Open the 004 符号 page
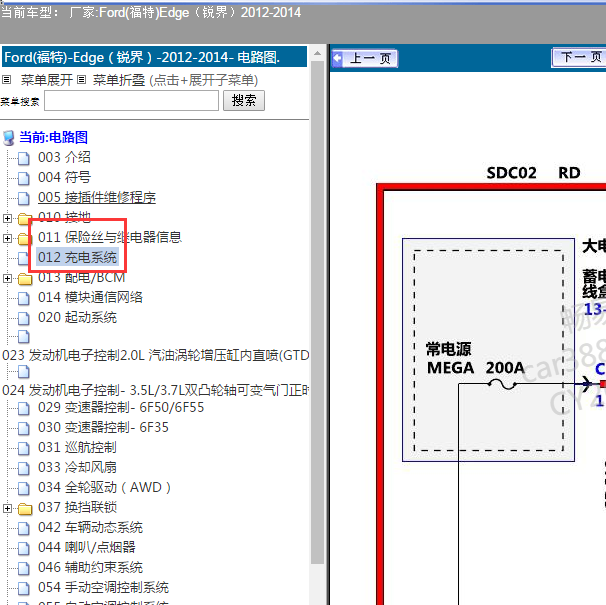This screenshot has height=605, width=606. (x=64, y=177)
